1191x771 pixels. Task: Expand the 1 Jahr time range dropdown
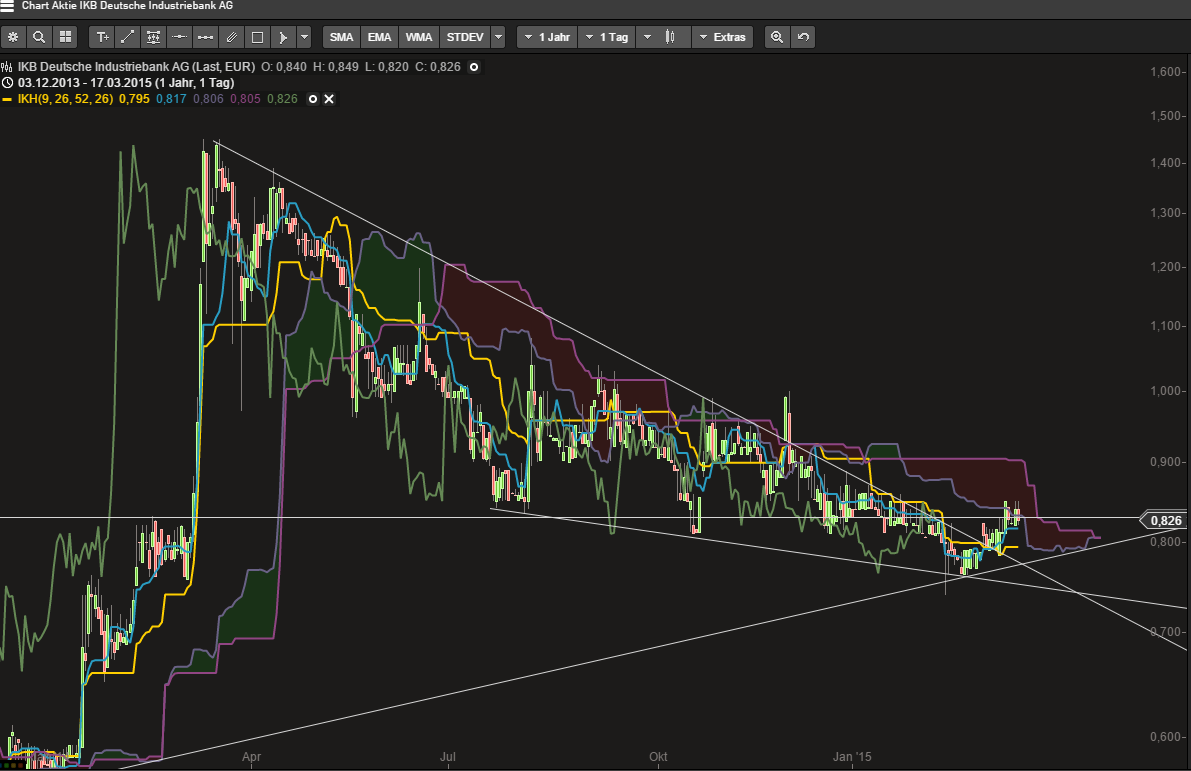tap(546, 37)
